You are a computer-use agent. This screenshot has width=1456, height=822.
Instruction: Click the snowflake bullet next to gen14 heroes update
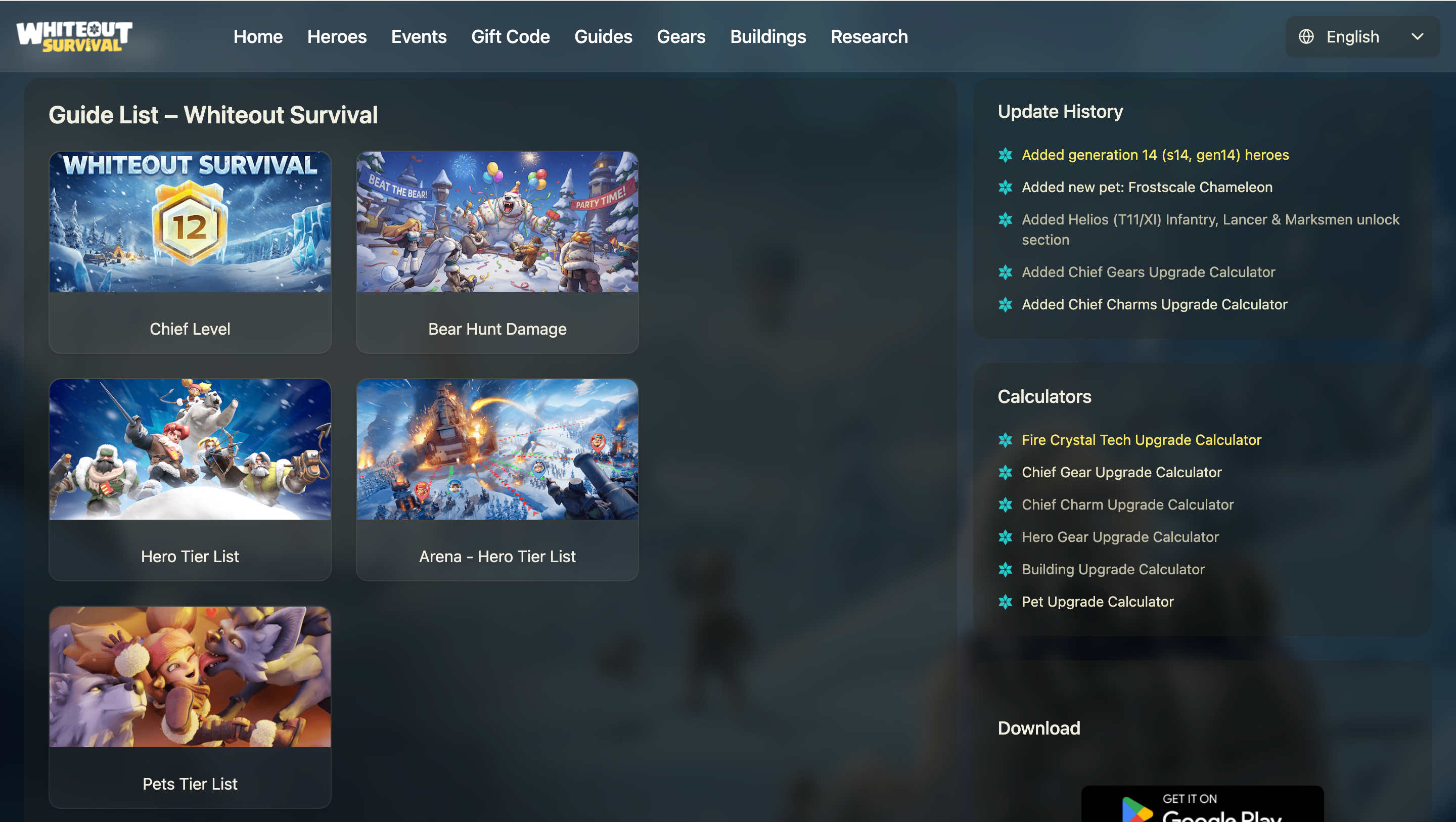coord(1007,156)
